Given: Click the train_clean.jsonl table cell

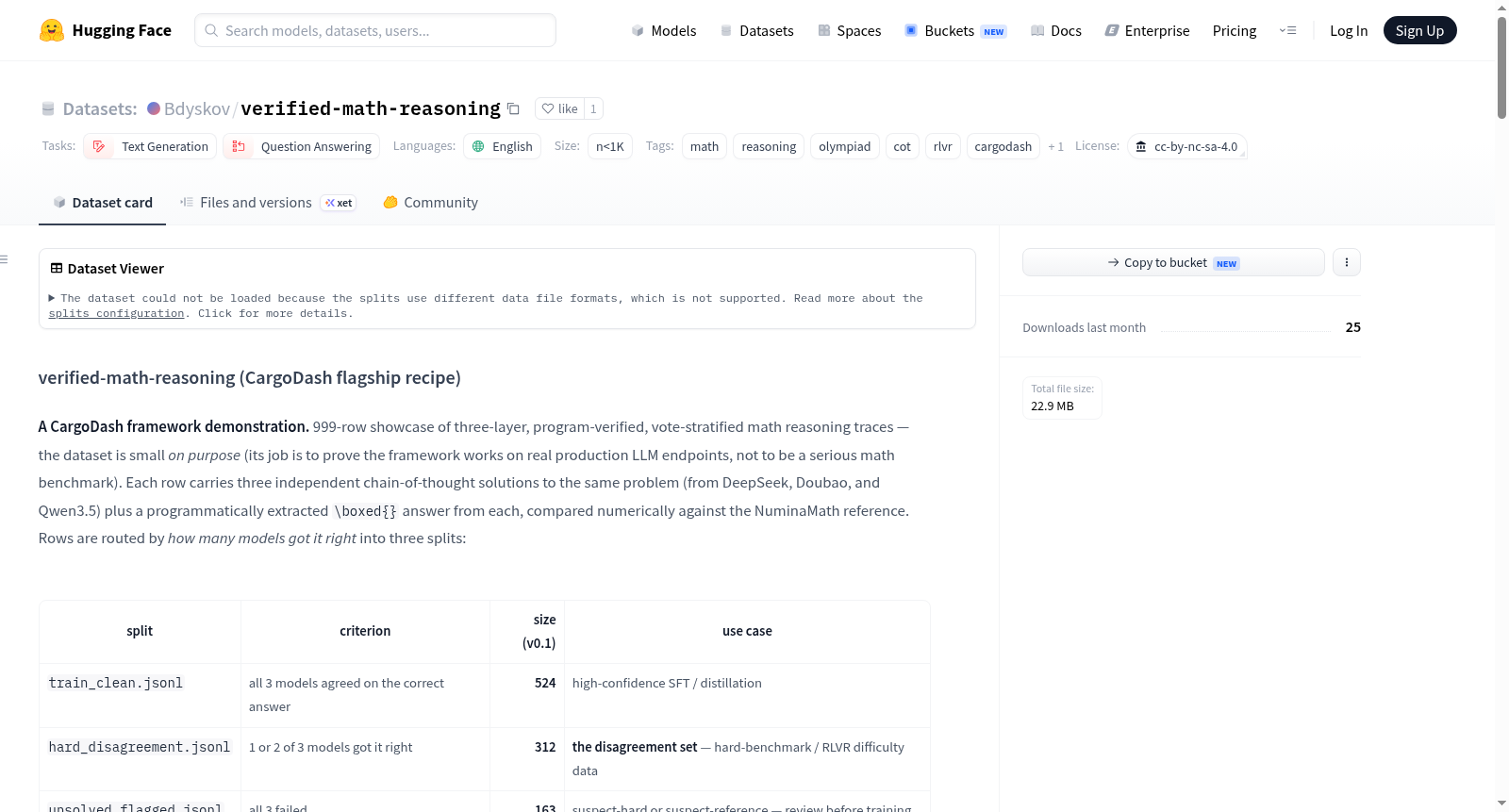Looking at the screenshot, I should [140, 695].
